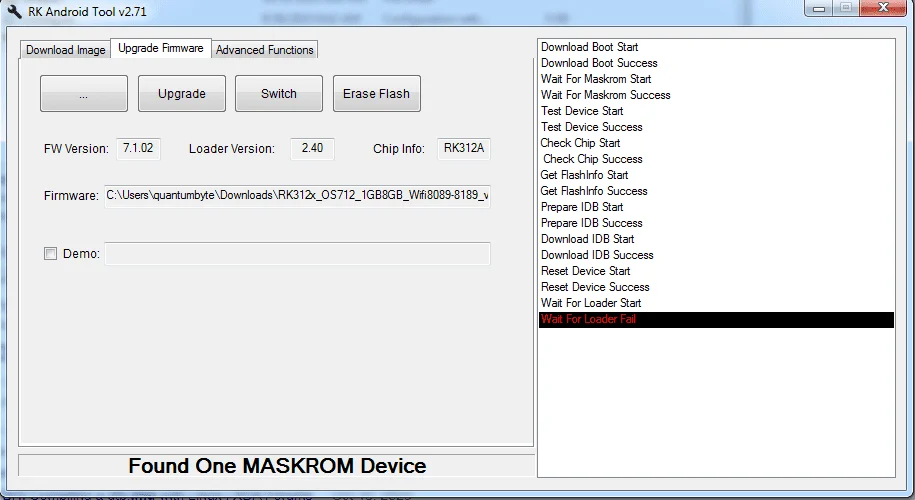Click the RK Android Tool wrench icon
Image resolution: width=915 pixels, height=500 pixels.
click(14, 12)
